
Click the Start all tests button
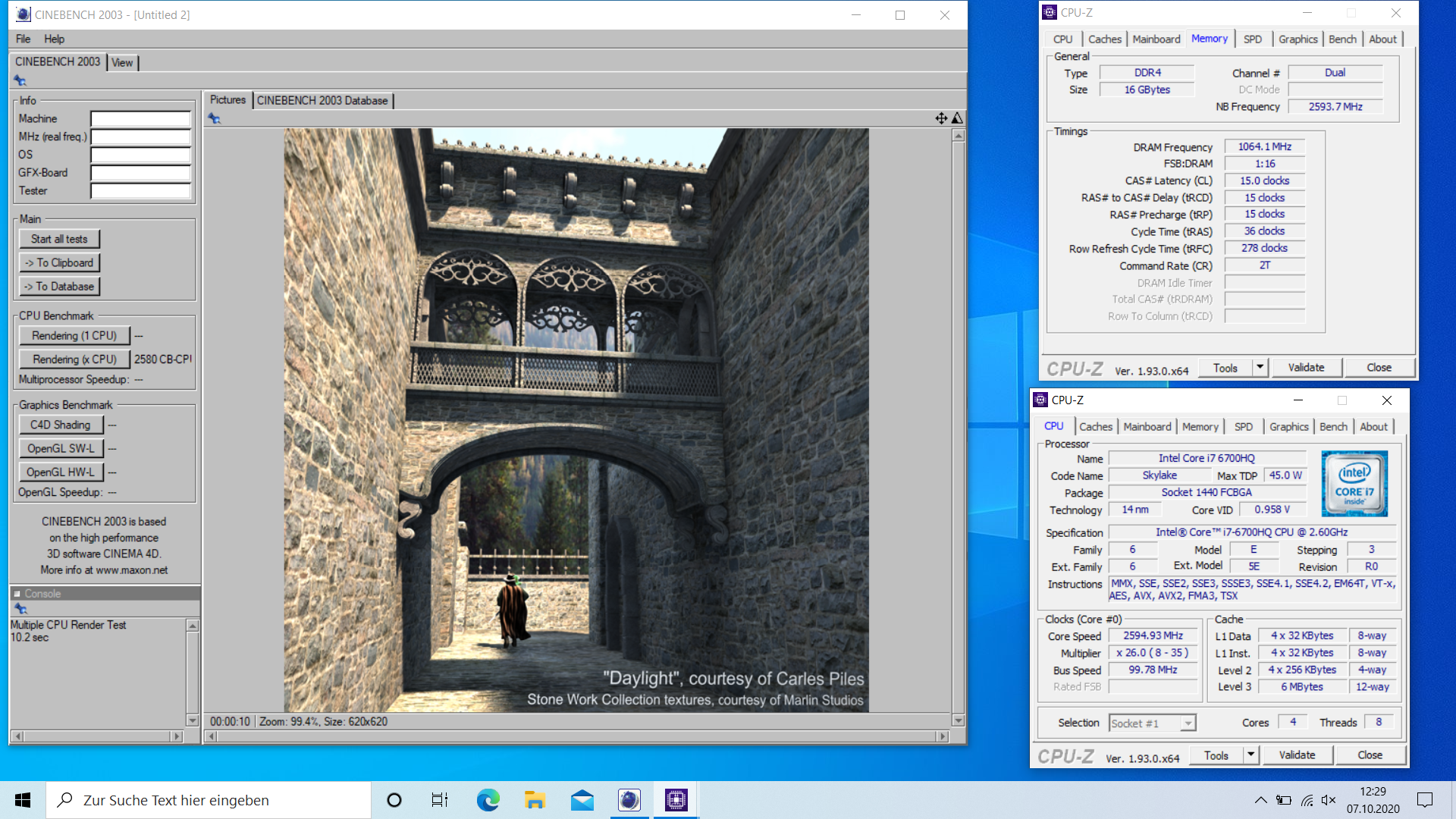(59, 239)
